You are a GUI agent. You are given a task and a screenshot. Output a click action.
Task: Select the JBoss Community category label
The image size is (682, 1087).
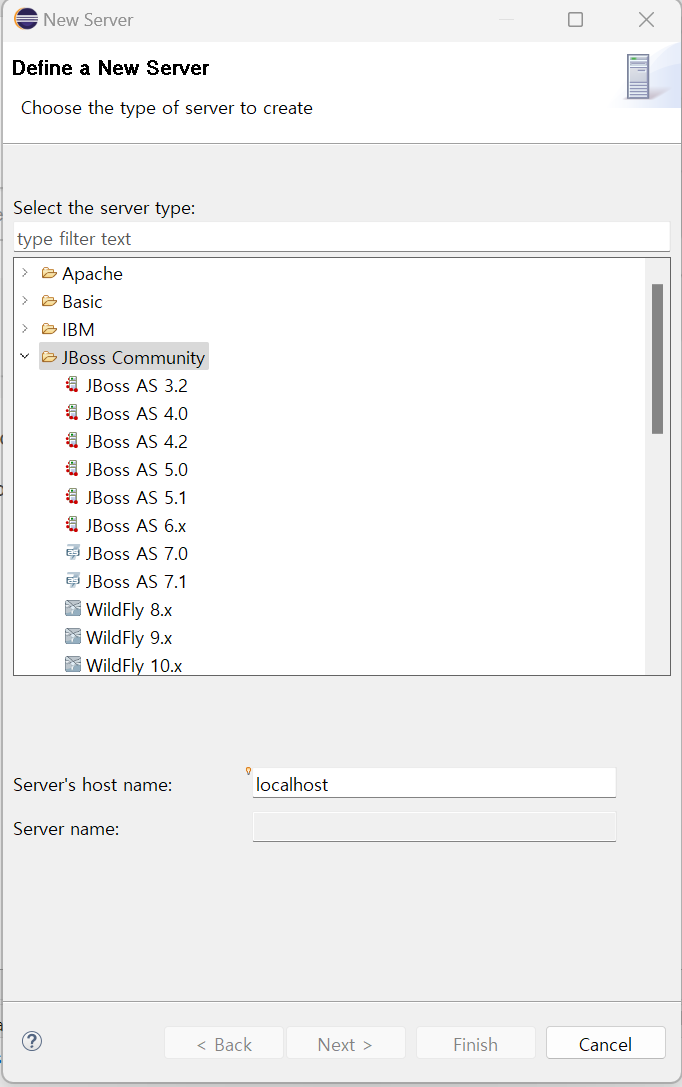point(133,358)
